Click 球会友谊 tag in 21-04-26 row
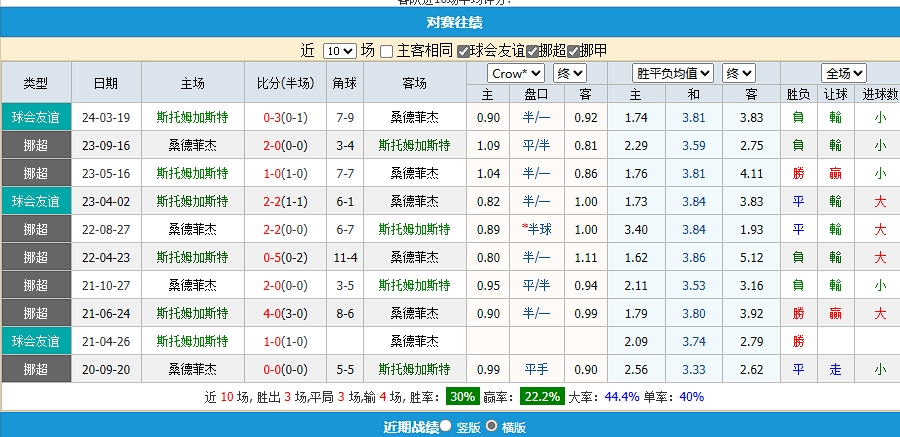Screen dimensions: 900x437 coord(36,341)
